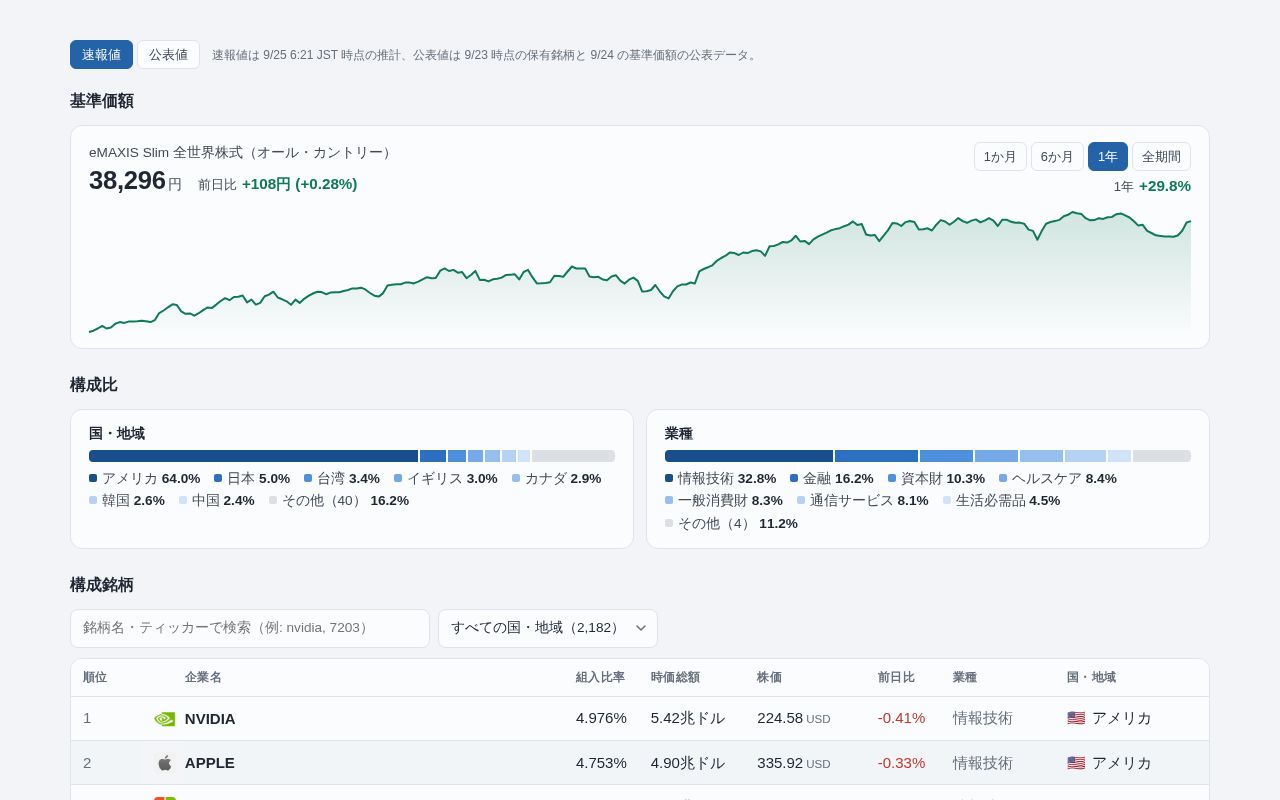
Task: Click the 一般消費財 8.3% legend entry
Action: [724, 501]
